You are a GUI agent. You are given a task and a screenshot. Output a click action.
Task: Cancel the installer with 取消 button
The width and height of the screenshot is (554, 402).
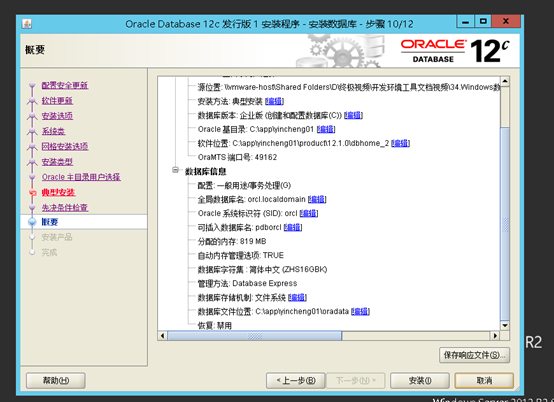pos(484,380)
